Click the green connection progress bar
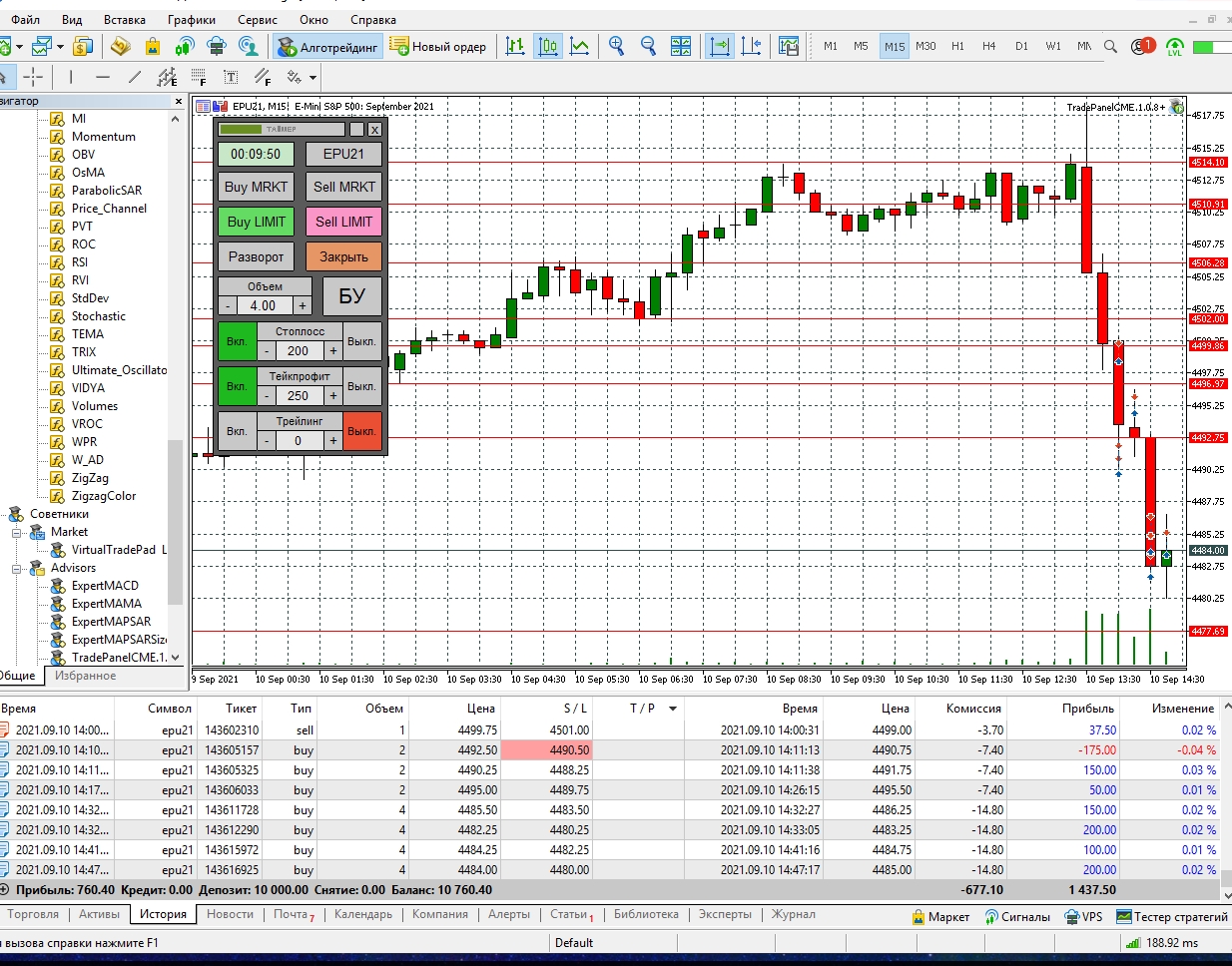Screen dimensions: 1232x966 coord(1211,47)
